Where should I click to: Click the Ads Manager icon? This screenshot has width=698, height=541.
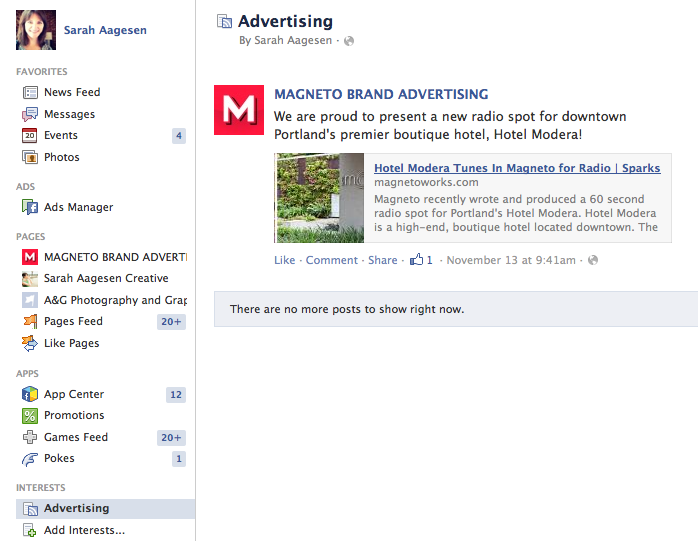click(30, 207)
